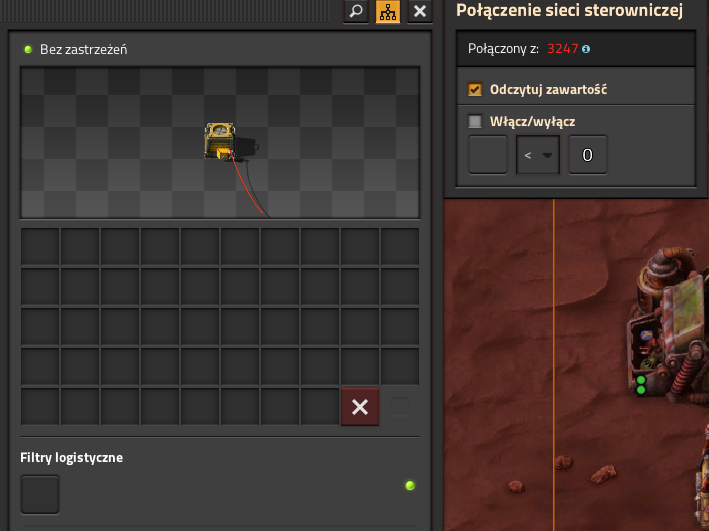Click green indicator dot in logistic filters section

pyautogui.click(x=409, y=486)
